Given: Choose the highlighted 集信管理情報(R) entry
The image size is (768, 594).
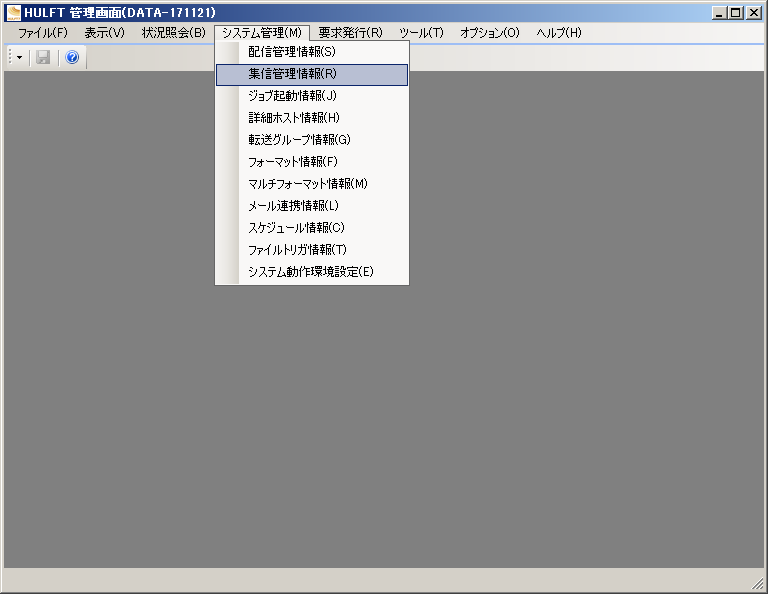Looking at the screenshot, I should coord(312,74).
